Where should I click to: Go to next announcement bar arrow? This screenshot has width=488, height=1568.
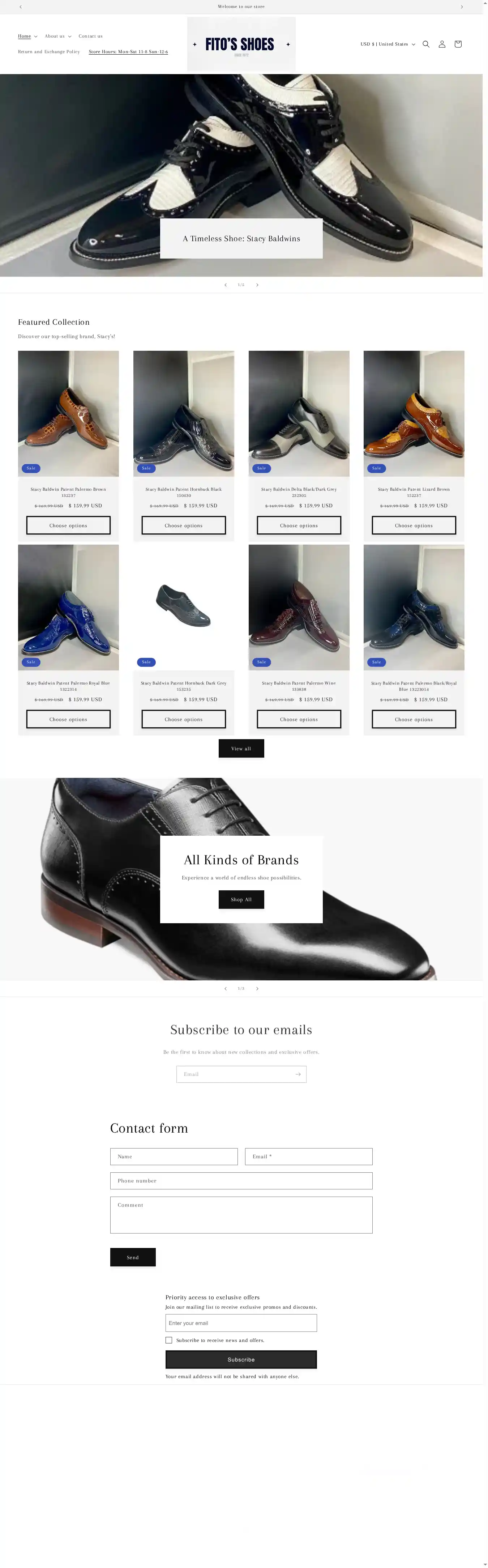(x=462, y=7)
